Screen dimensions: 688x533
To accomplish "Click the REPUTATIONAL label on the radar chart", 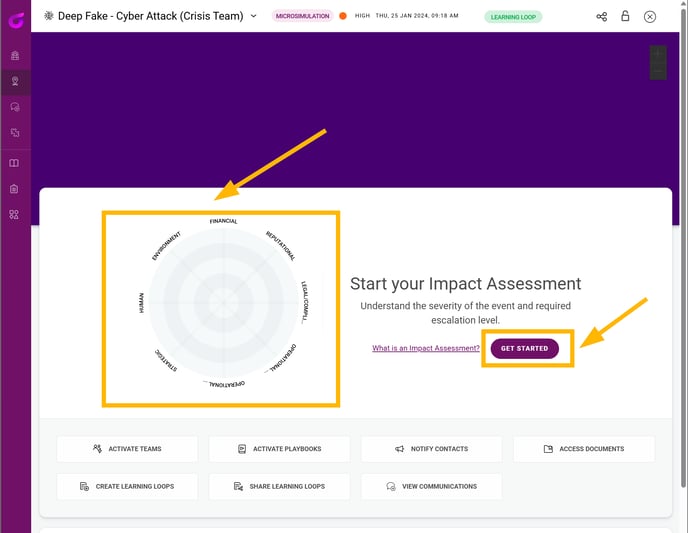I will click(280, 246).
